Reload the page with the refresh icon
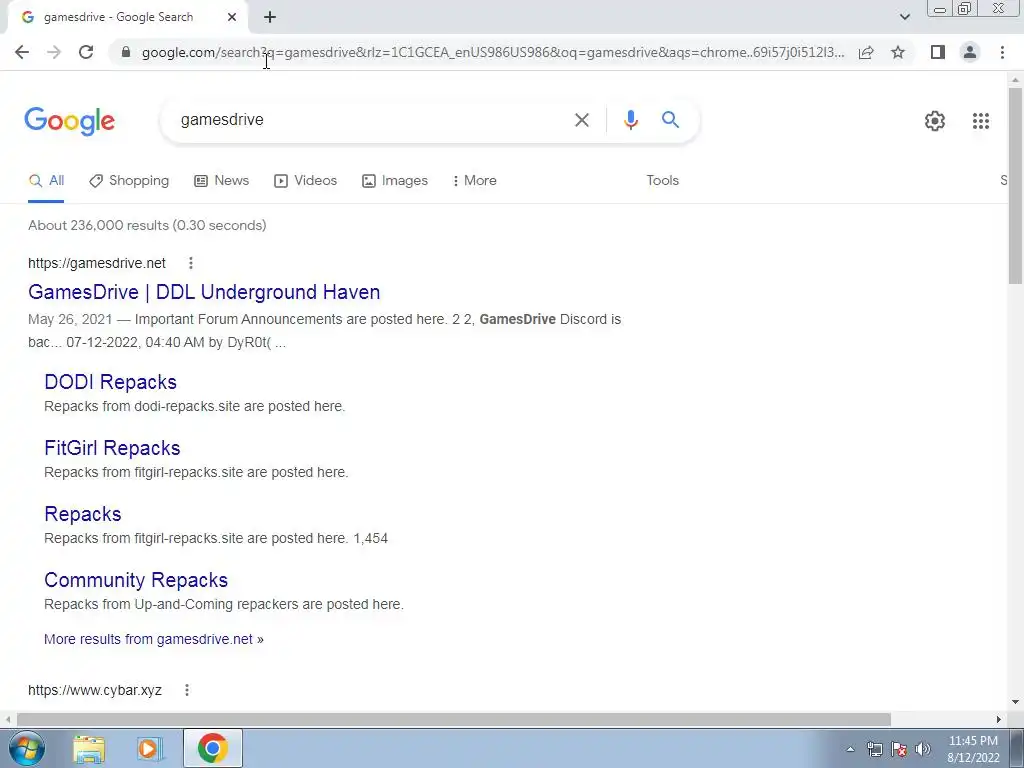1024x768 pixels. (x=86, y=52)
